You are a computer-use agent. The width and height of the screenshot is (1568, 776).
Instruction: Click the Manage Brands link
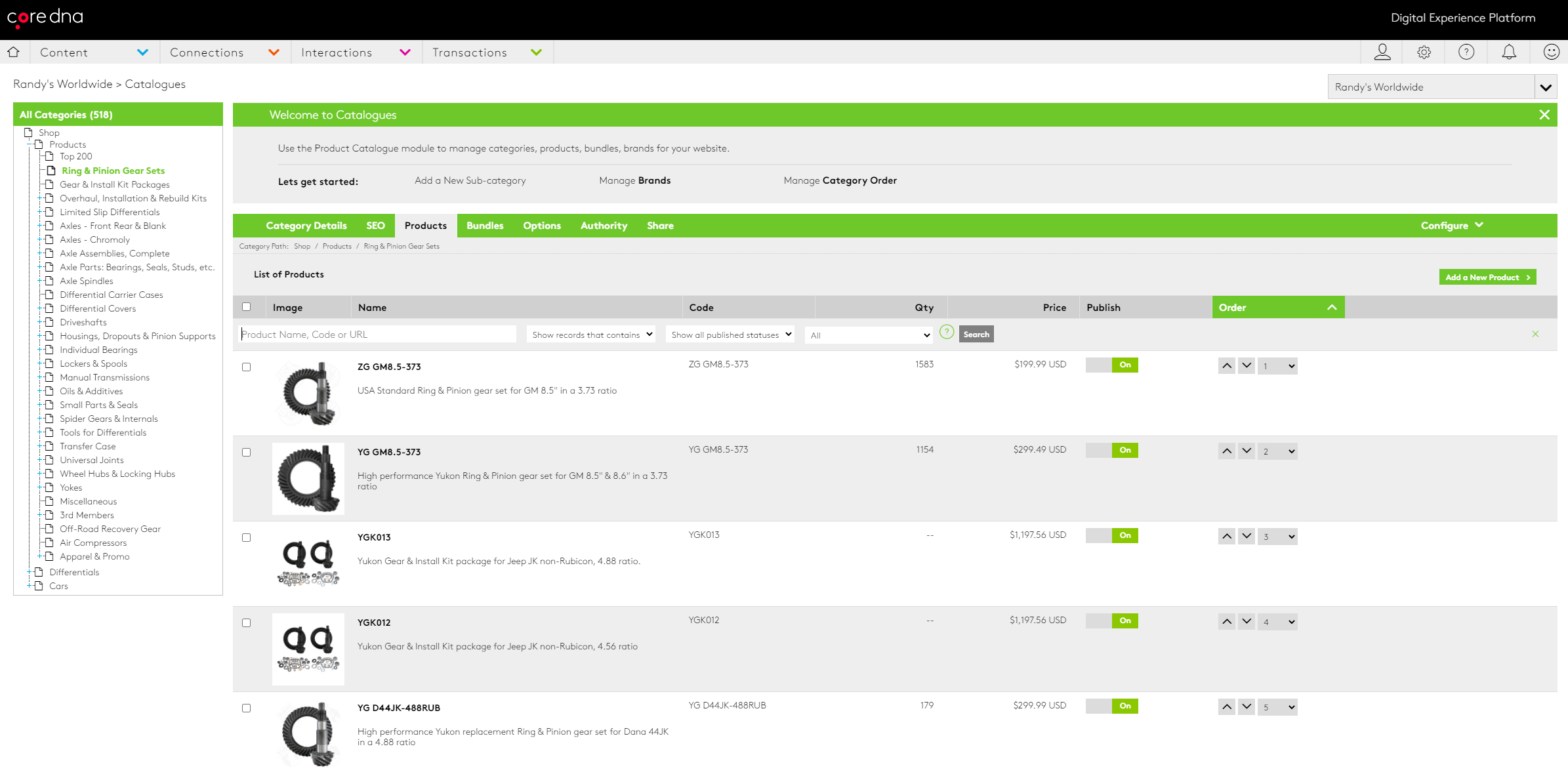coord(634,180)
